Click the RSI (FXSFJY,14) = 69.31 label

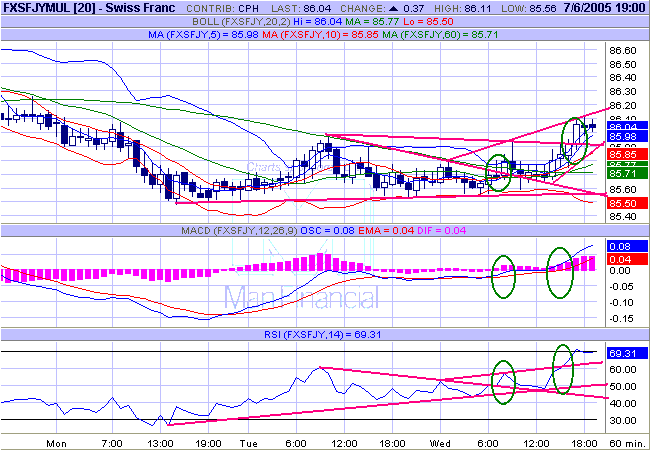tap(322, 334)
